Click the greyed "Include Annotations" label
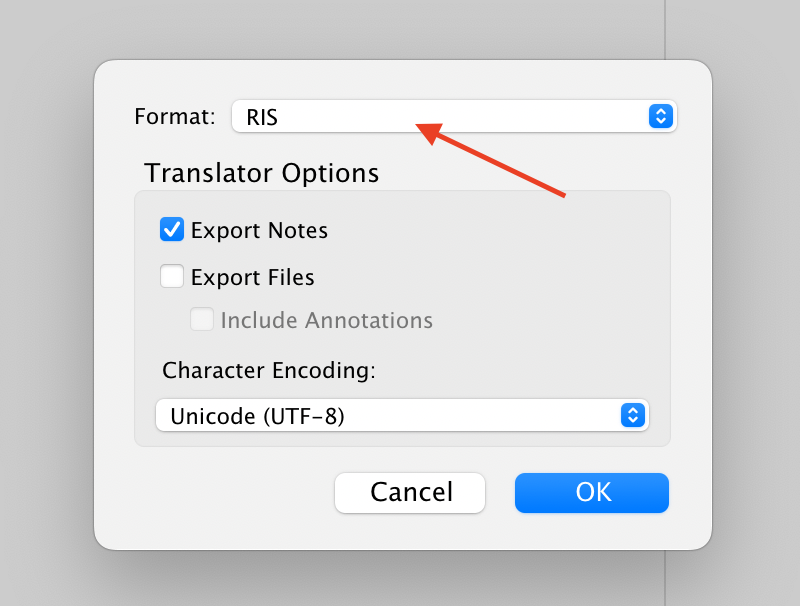The height and width of the screenshot is (606, 800). [326, 321]
